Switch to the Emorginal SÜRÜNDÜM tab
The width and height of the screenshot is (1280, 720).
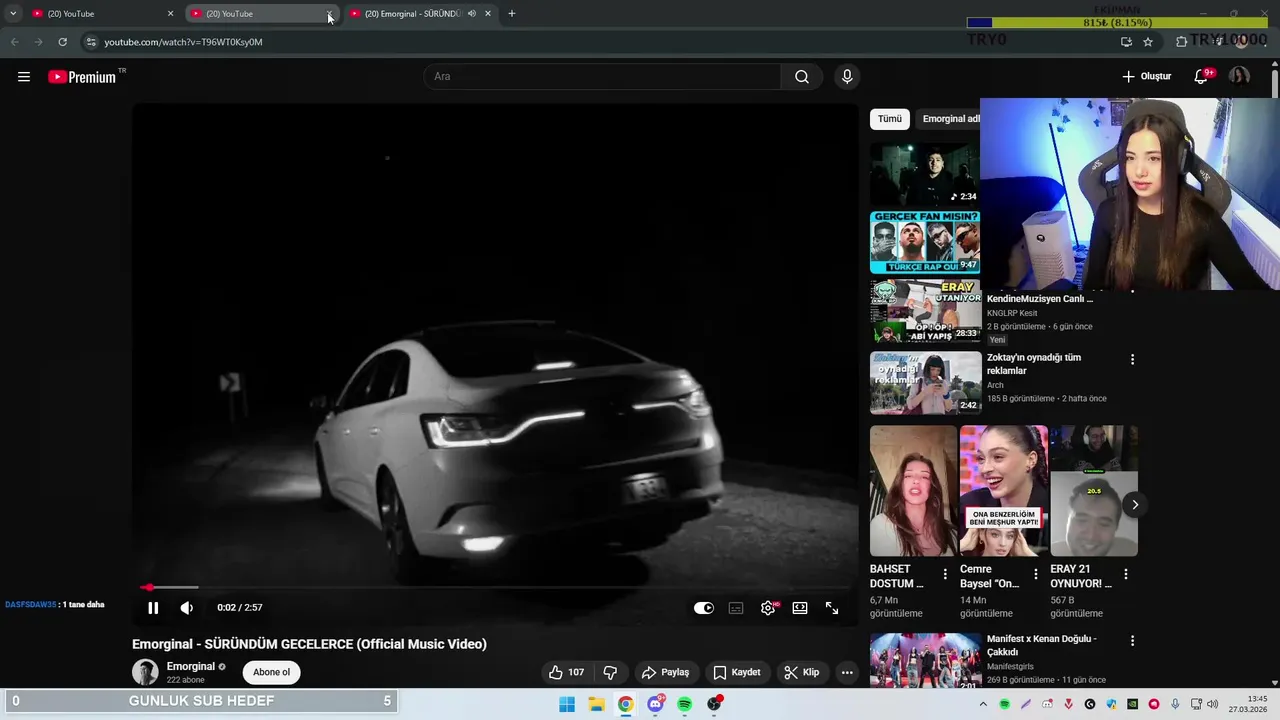point(412,14)
